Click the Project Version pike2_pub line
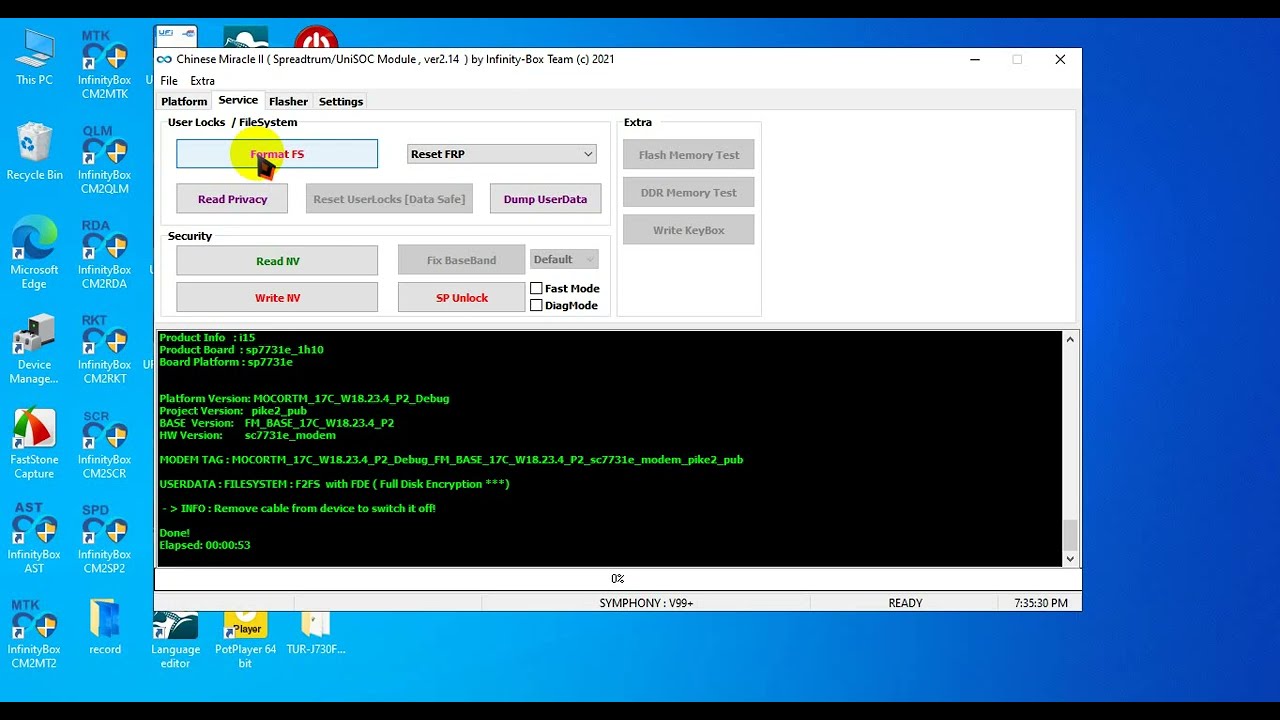 coord(233,411)
